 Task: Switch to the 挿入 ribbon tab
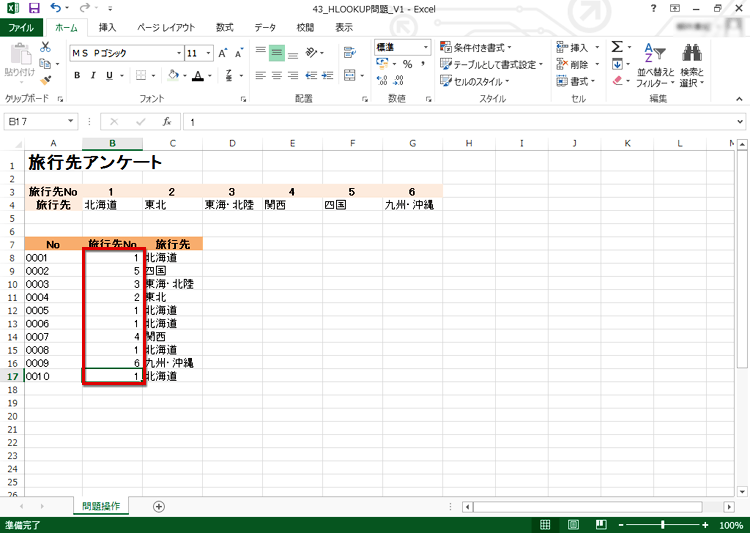107,27
